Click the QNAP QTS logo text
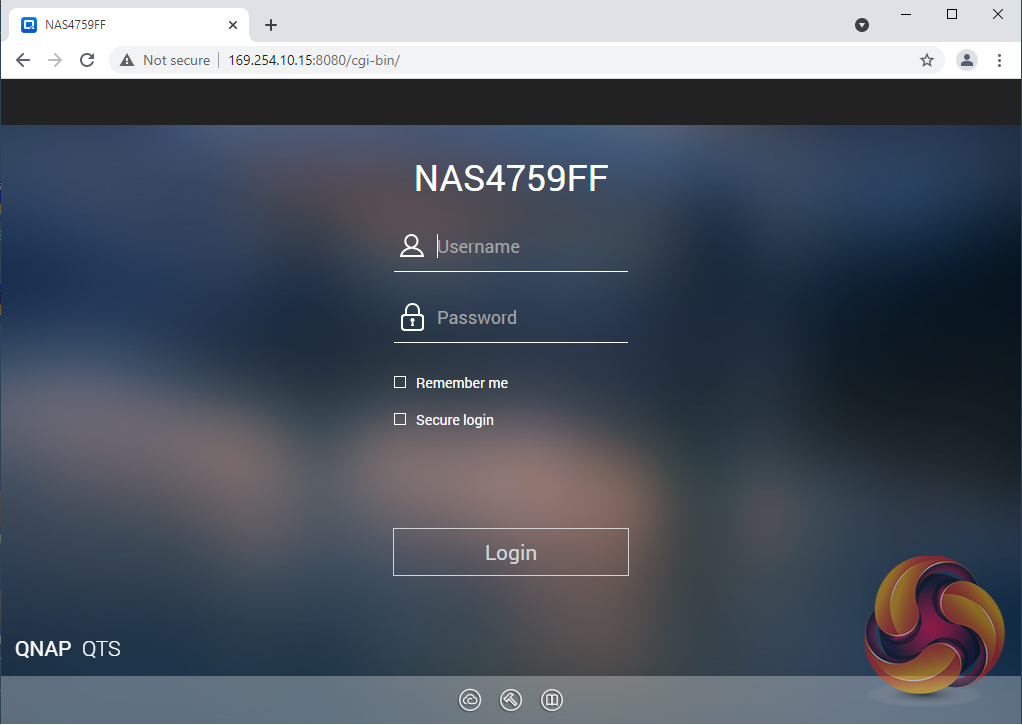 tap(68, 649)
